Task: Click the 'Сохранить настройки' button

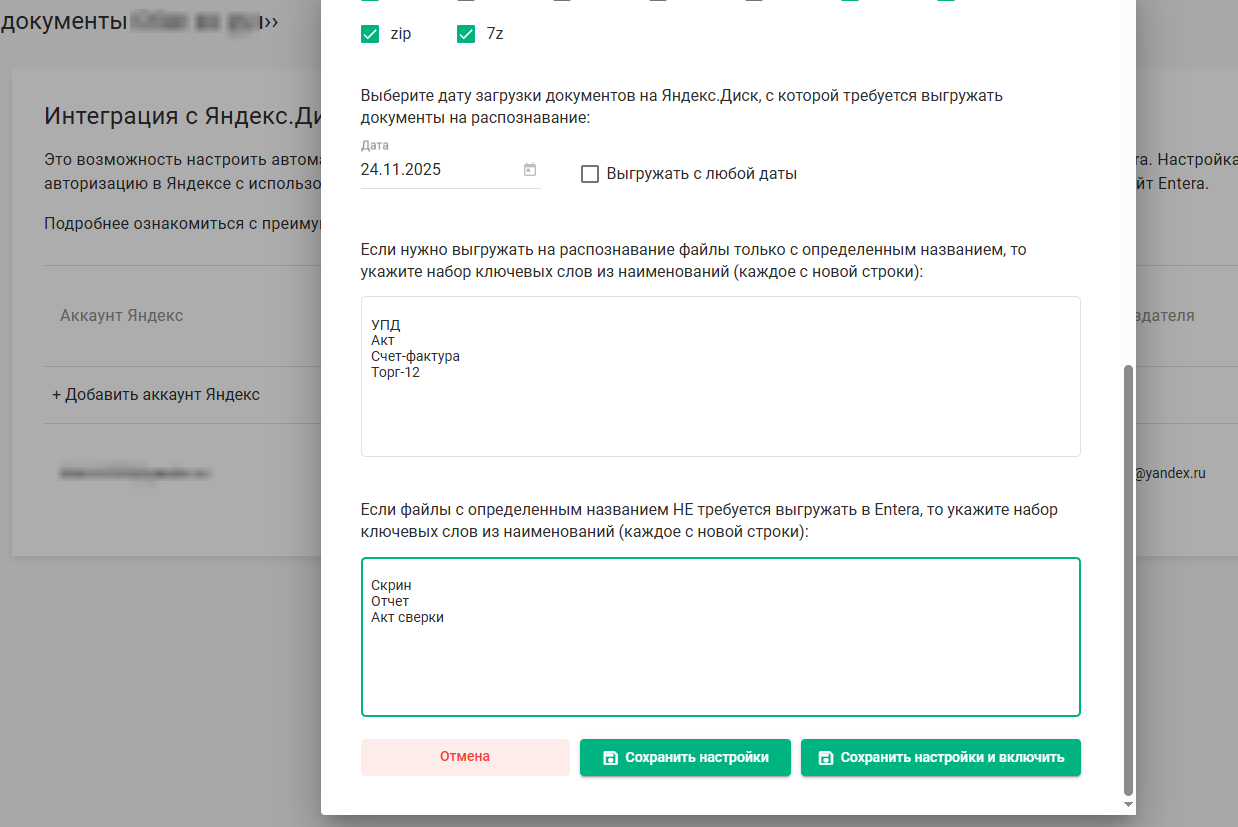Action: (685, 757)
